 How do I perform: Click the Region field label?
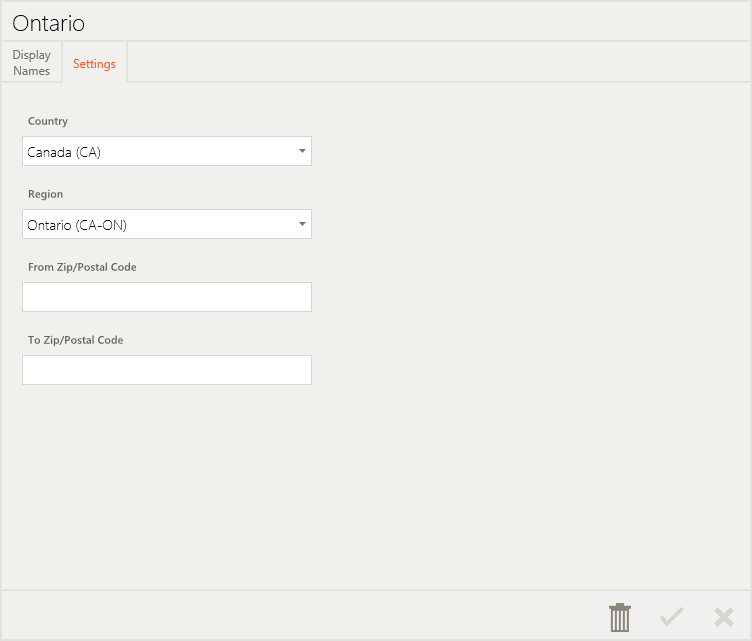click(45, 194)
